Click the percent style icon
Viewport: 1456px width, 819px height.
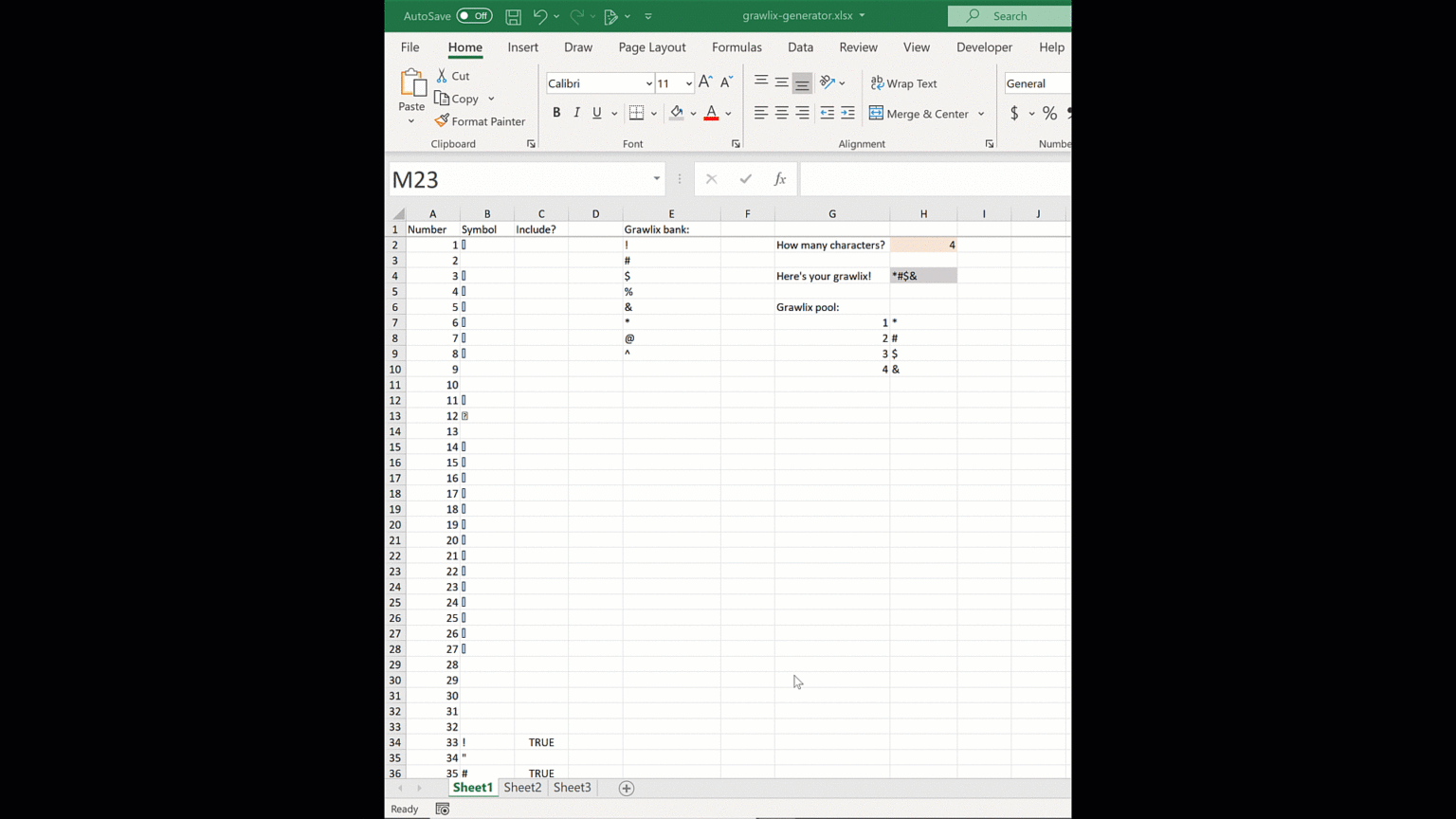coord(1049,113)
